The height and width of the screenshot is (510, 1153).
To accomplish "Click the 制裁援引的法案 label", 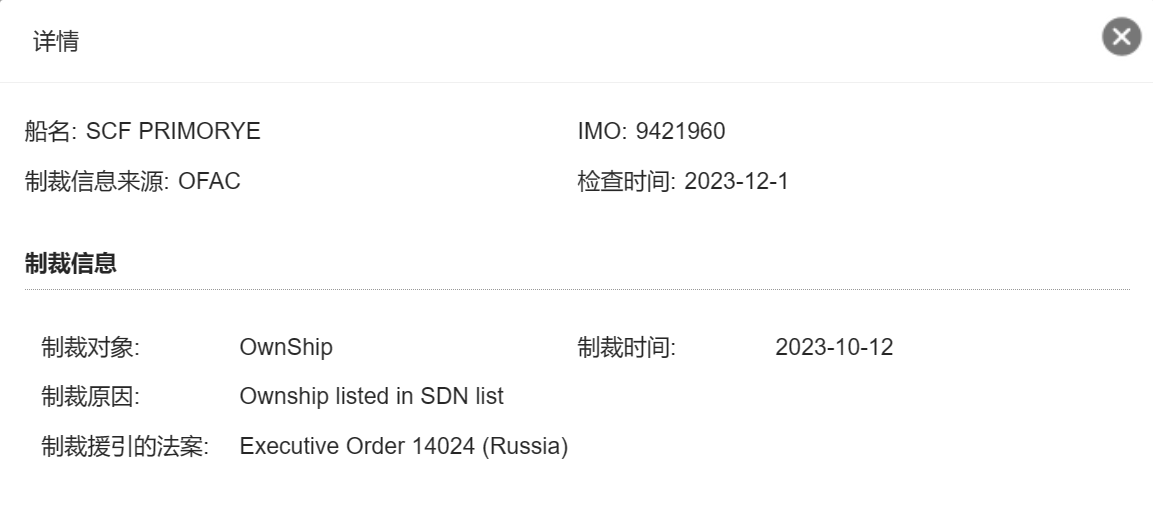I will (x=125, y=446).
